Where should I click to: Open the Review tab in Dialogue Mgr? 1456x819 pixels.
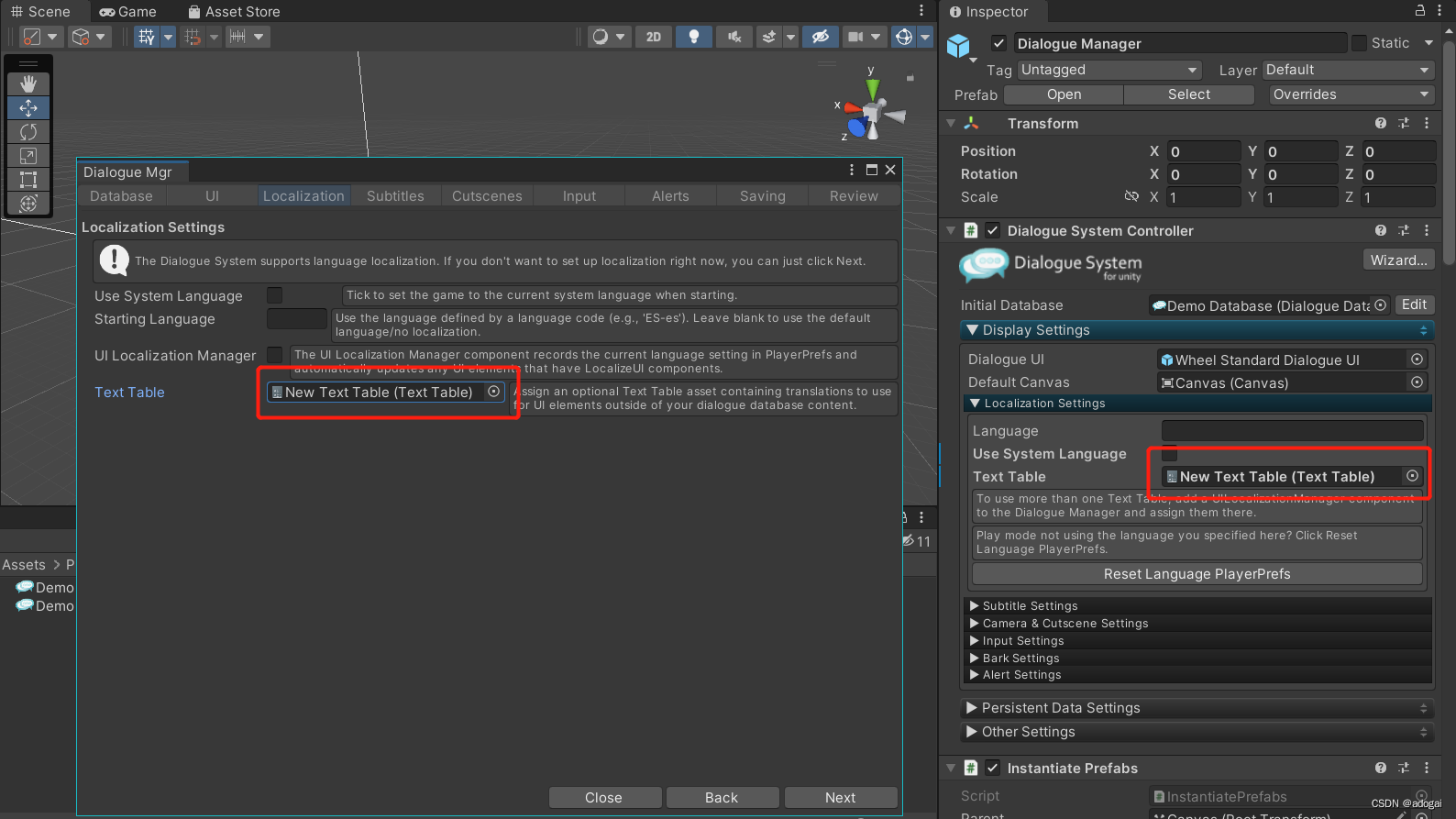854,196
